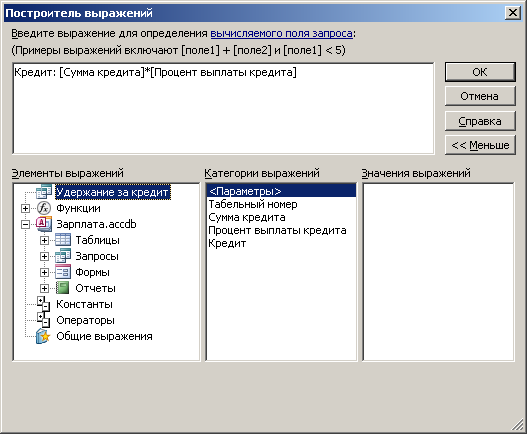527x434 pixels.
Task: Click the Формы forms icon
Action: coord(63,272)
